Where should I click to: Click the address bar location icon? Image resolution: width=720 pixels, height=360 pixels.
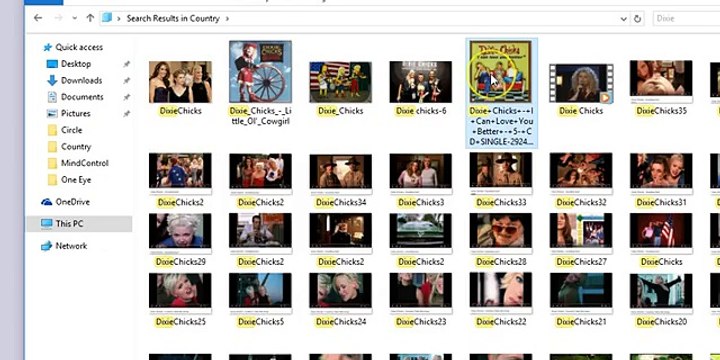107,18
